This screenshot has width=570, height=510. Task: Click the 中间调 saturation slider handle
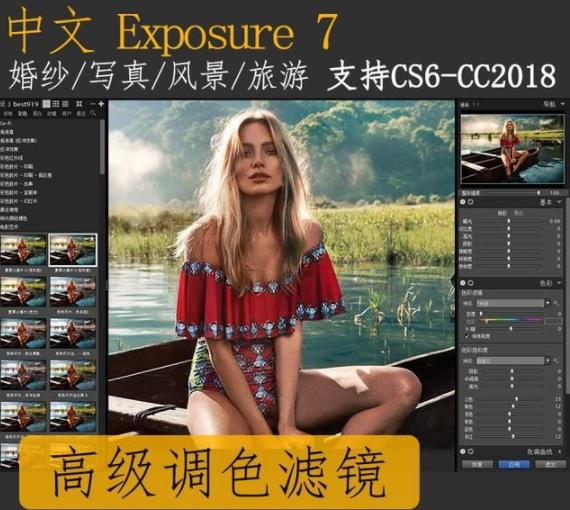tap(512, 379)
